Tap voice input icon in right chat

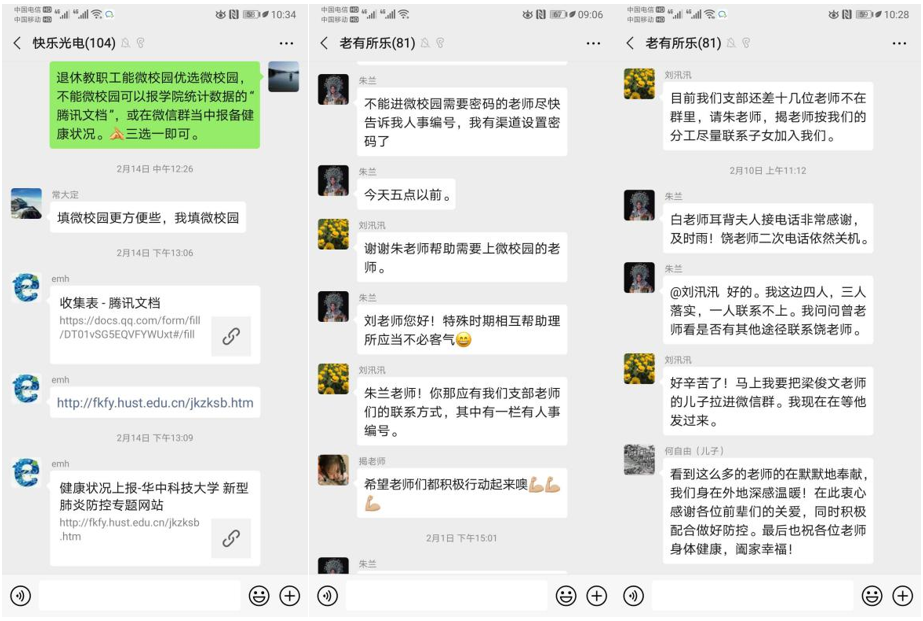633,596
